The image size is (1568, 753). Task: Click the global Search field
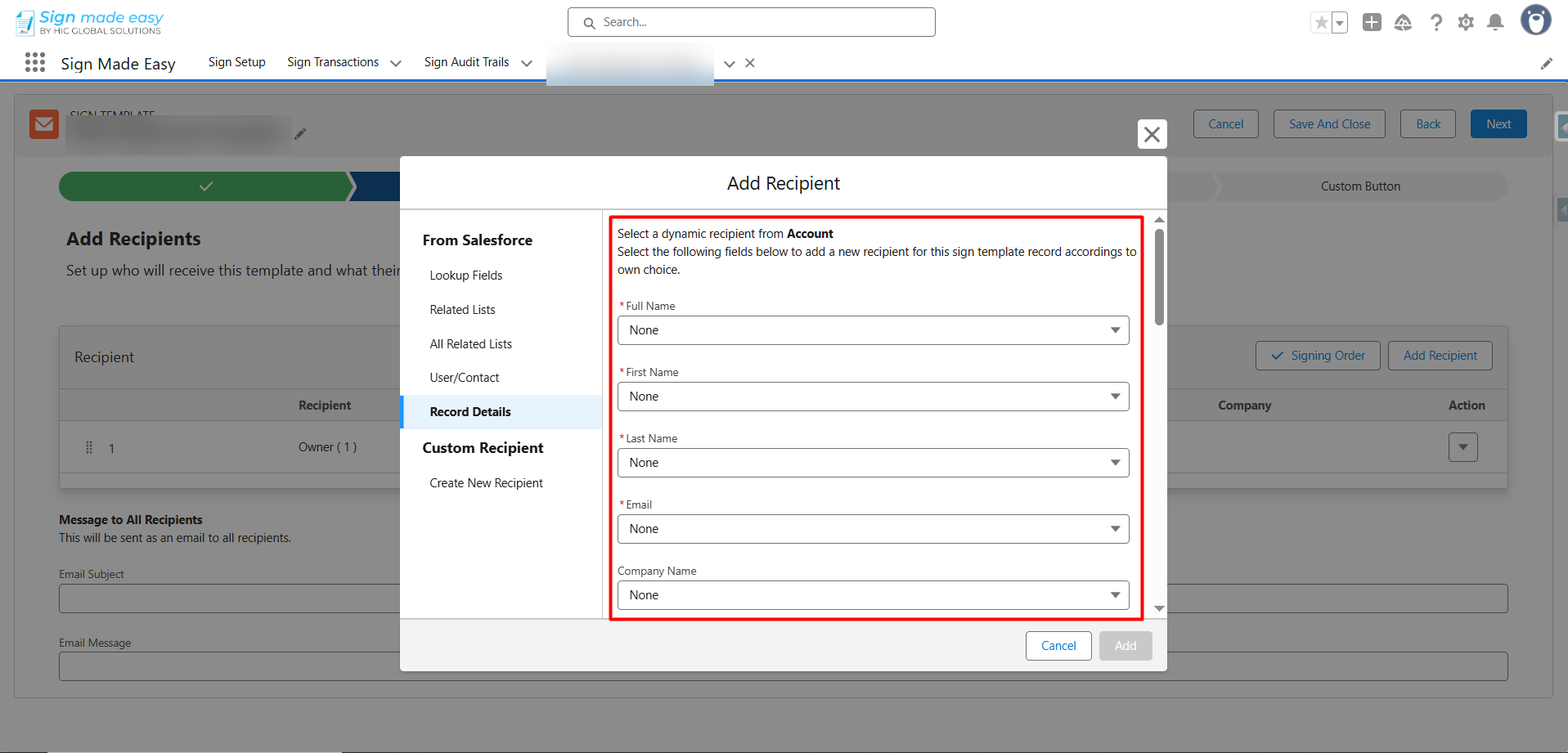pos(752,22)
